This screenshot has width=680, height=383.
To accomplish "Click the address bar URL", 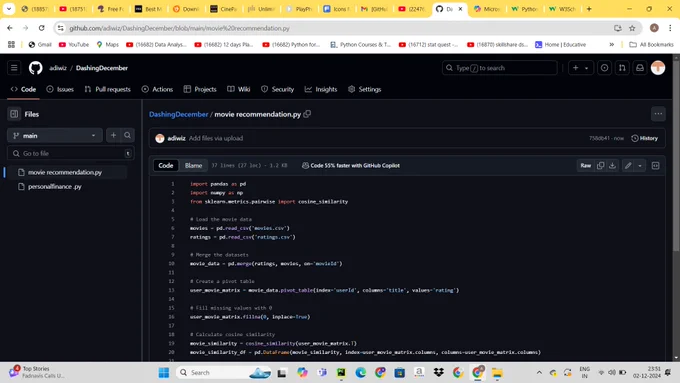I will coord(179,28).
